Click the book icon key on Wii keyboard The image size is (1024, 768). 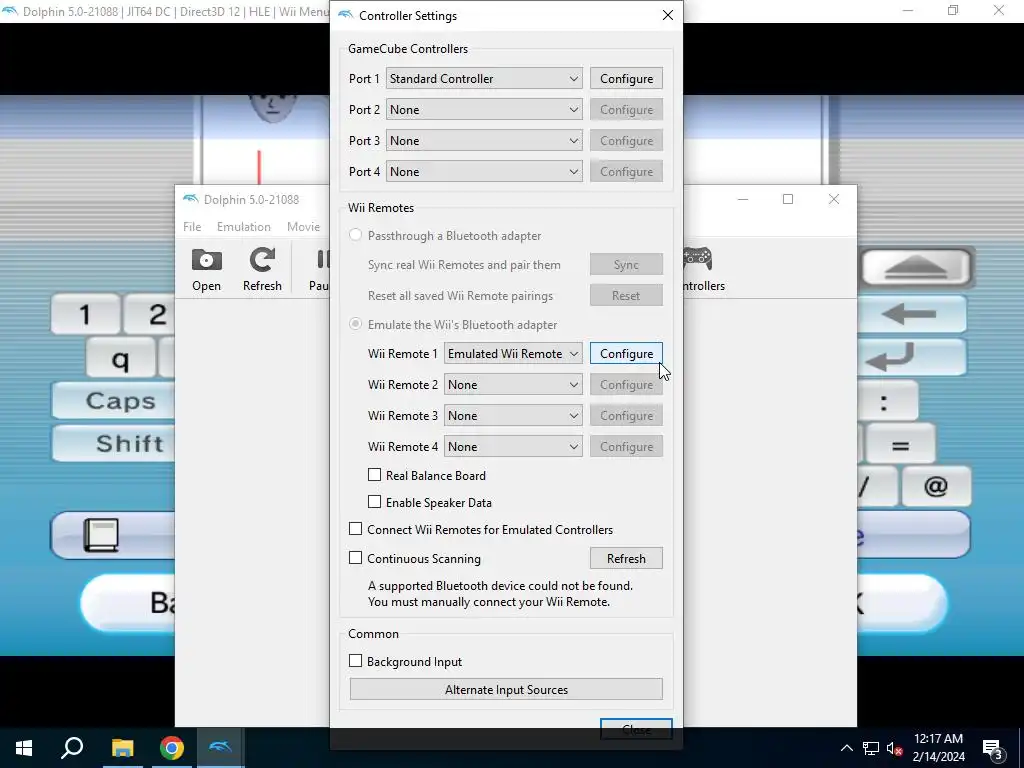(x=101, y=536)
